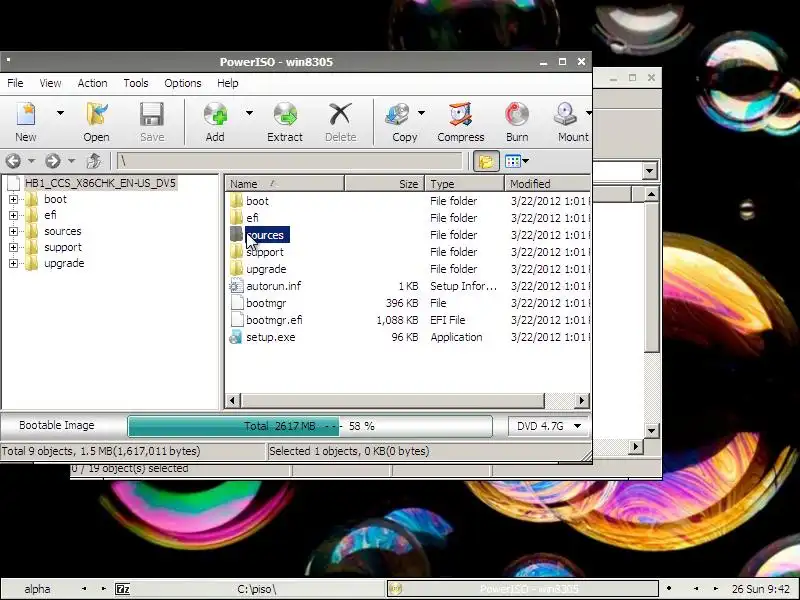Viewport: 800px width, 600px height.
Task: Select the autorun.inf file
Action: [x=273, y=286]
